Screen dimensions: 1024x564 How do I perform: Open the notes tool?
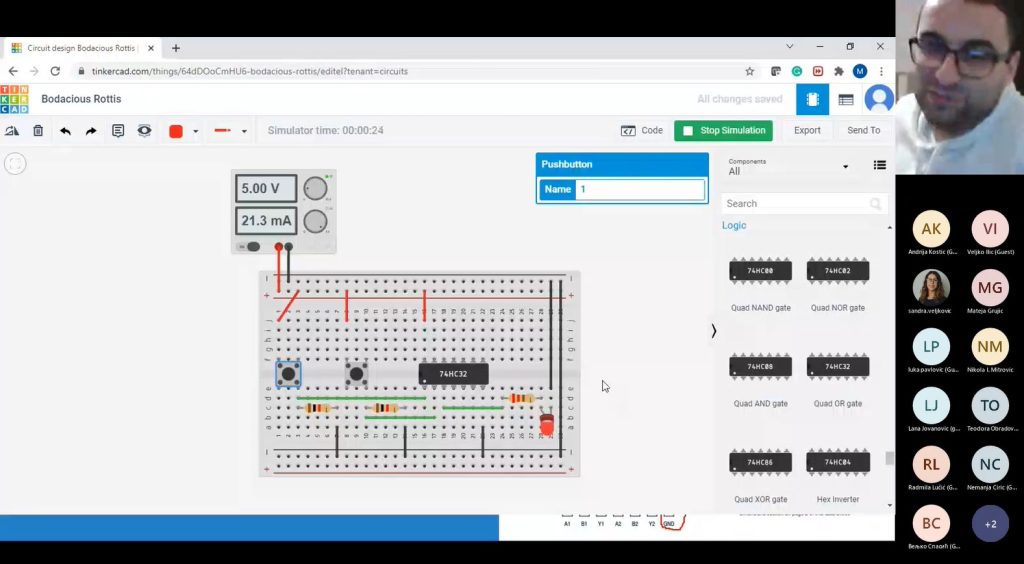[x=118, y=131]
